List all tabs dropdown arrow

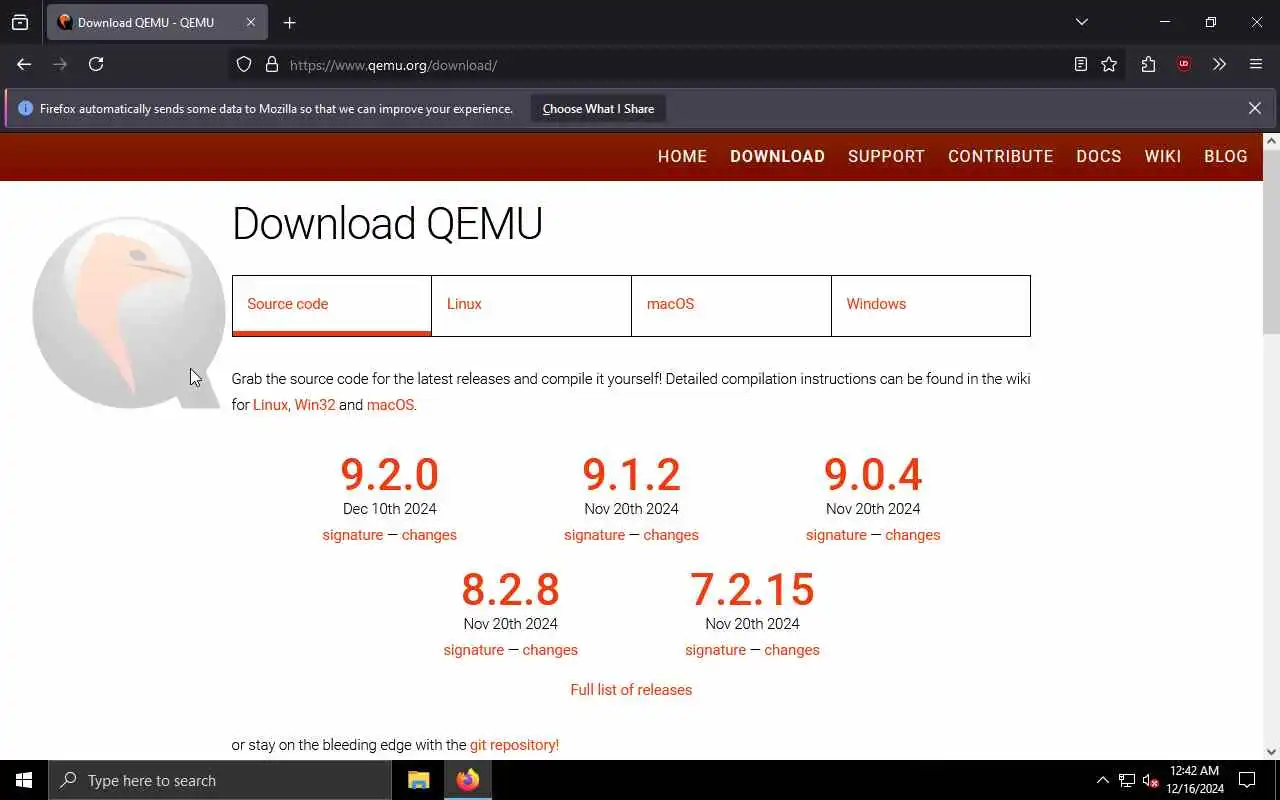[1081, 22]
